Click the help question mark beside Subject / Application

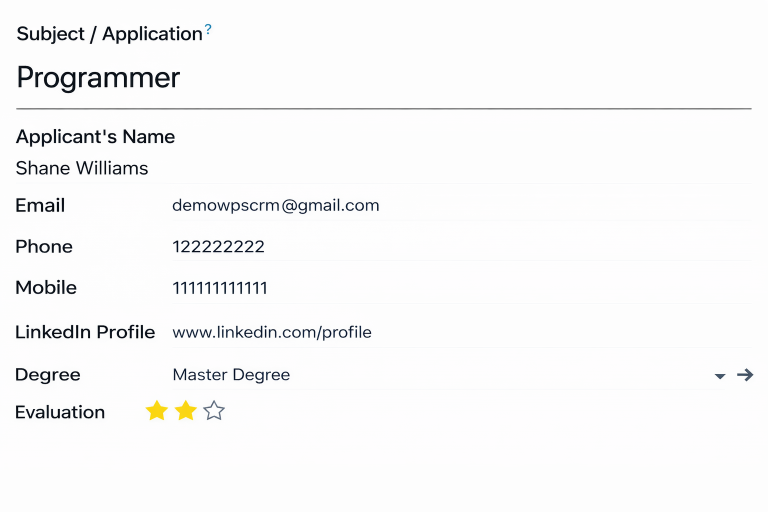[x=208, y=31]
